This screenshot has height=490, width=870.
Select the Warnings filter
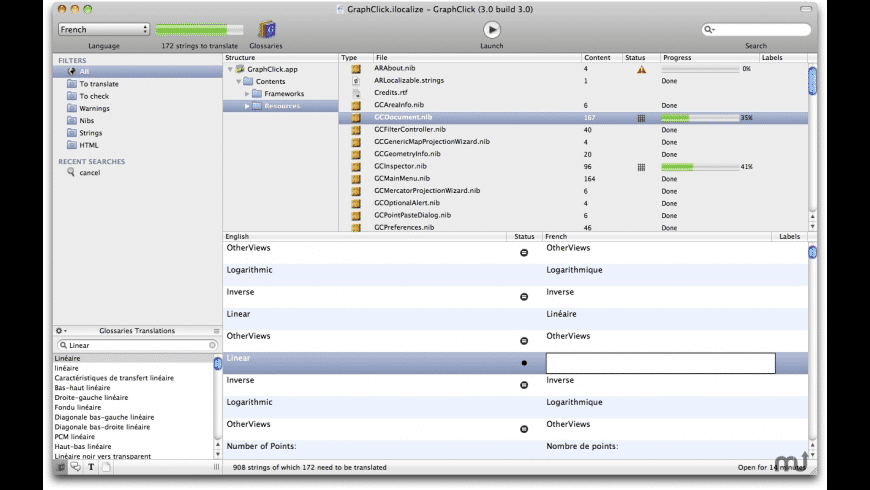click(94, 108)
